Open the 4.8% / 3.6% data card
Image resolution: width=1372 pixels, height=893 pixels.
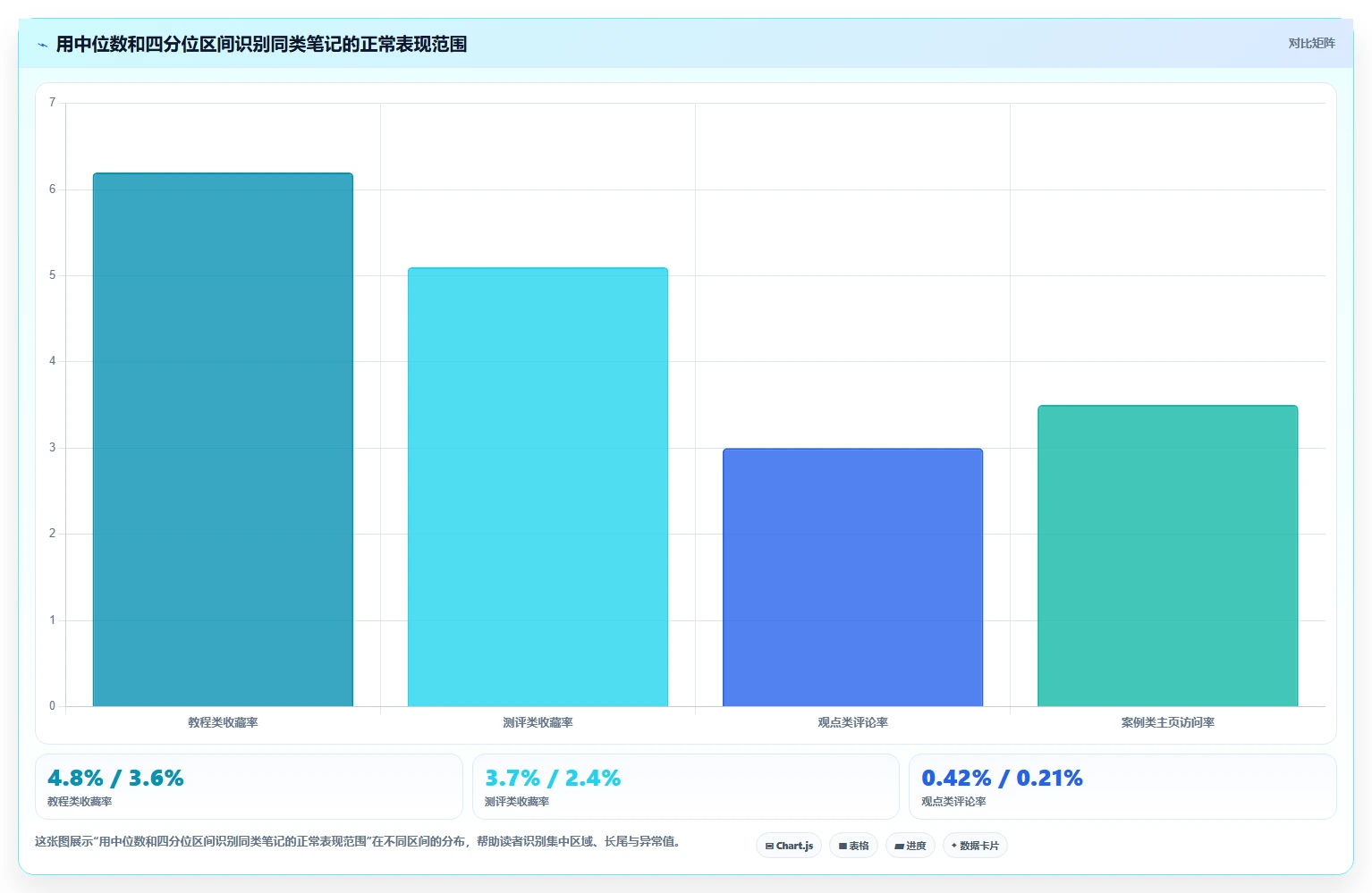(249, 787)
